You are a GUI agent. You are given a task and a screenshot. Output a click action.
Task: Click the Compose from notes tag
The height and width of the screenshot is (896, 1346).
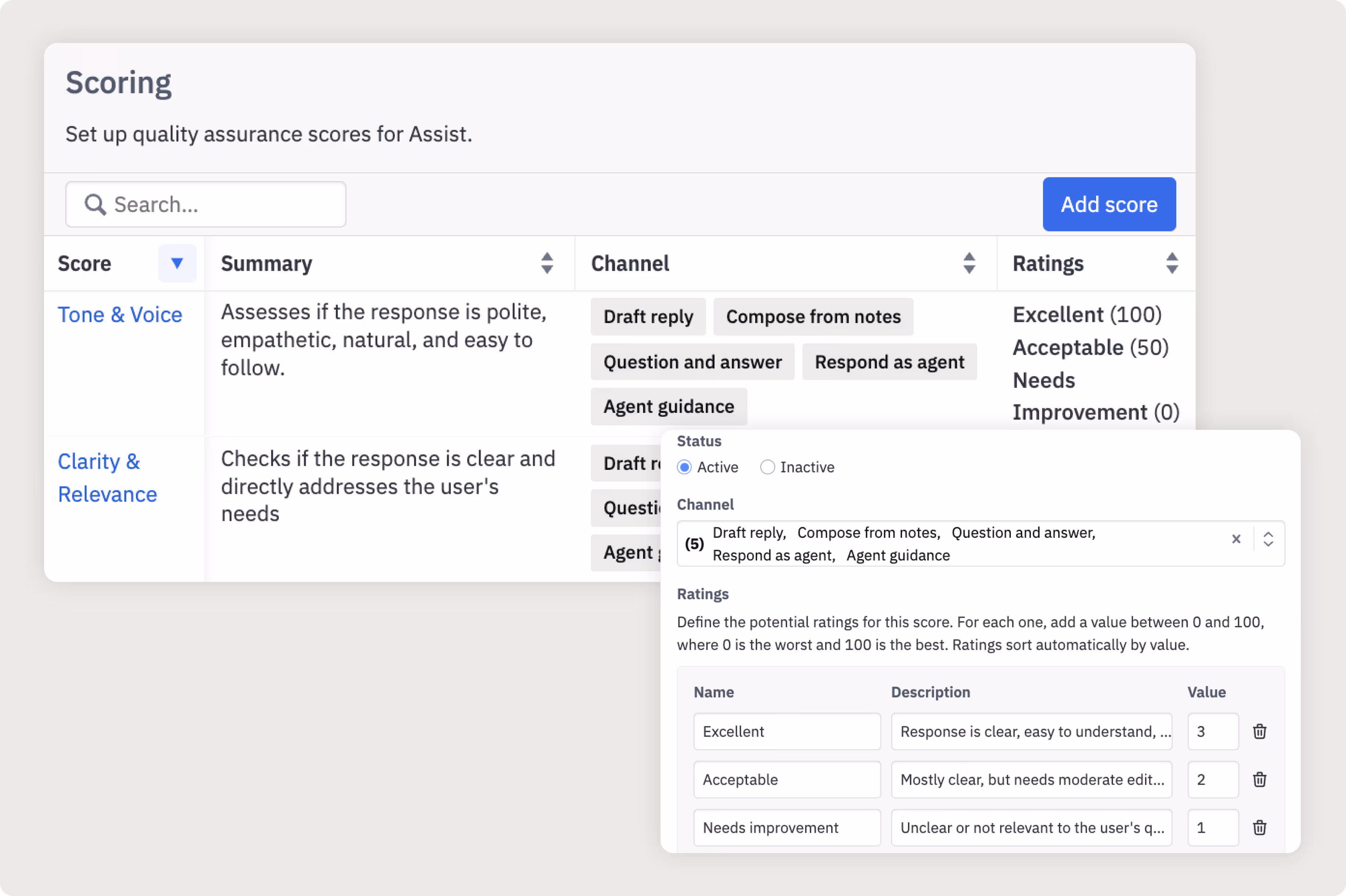813,317
